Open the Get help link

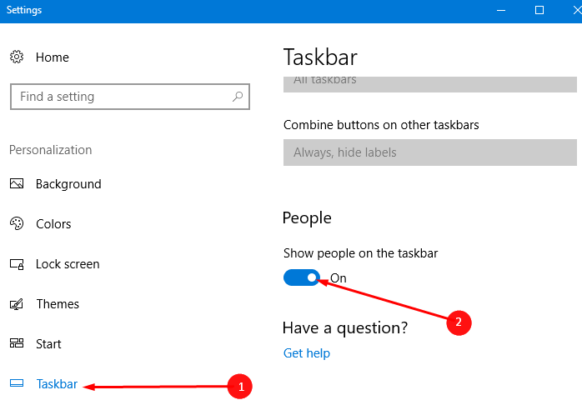(x=307, y=353)
